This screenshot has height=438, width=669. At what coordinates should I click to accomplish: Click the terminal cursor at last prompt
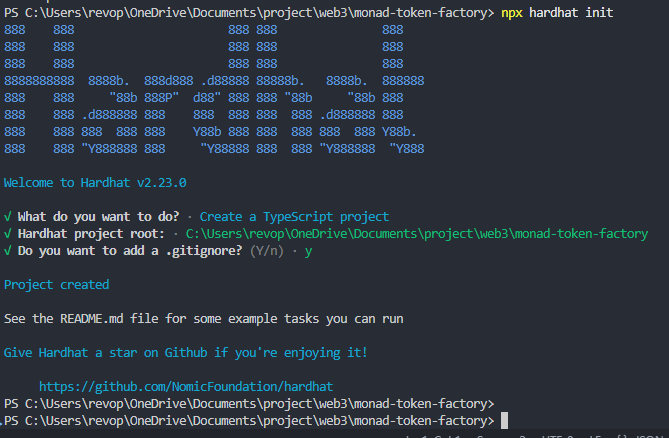click(x=504, y=421)
